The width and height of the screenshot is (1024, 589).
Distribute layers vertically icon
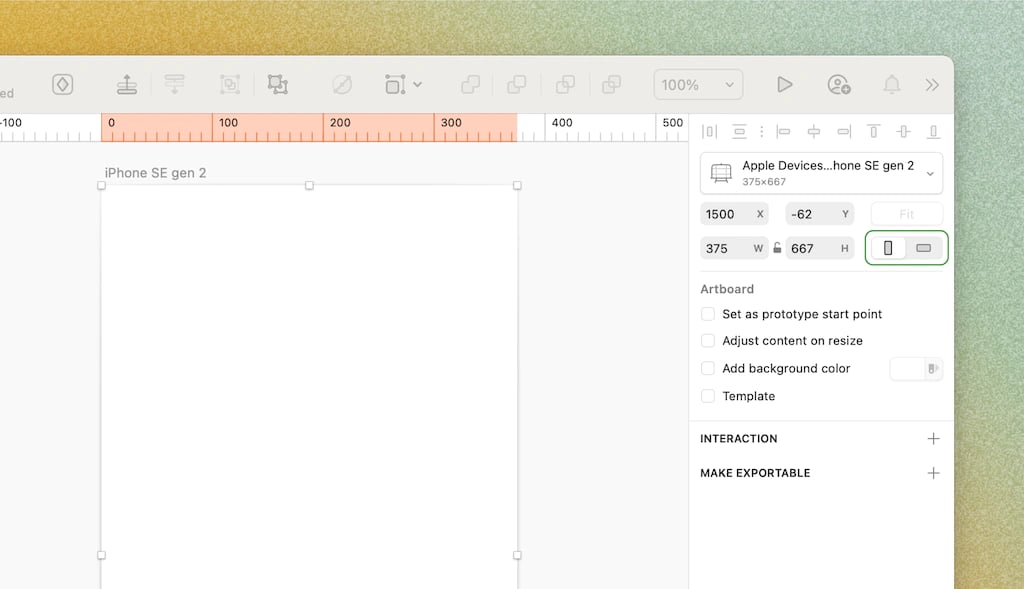[x=739, y=132]
